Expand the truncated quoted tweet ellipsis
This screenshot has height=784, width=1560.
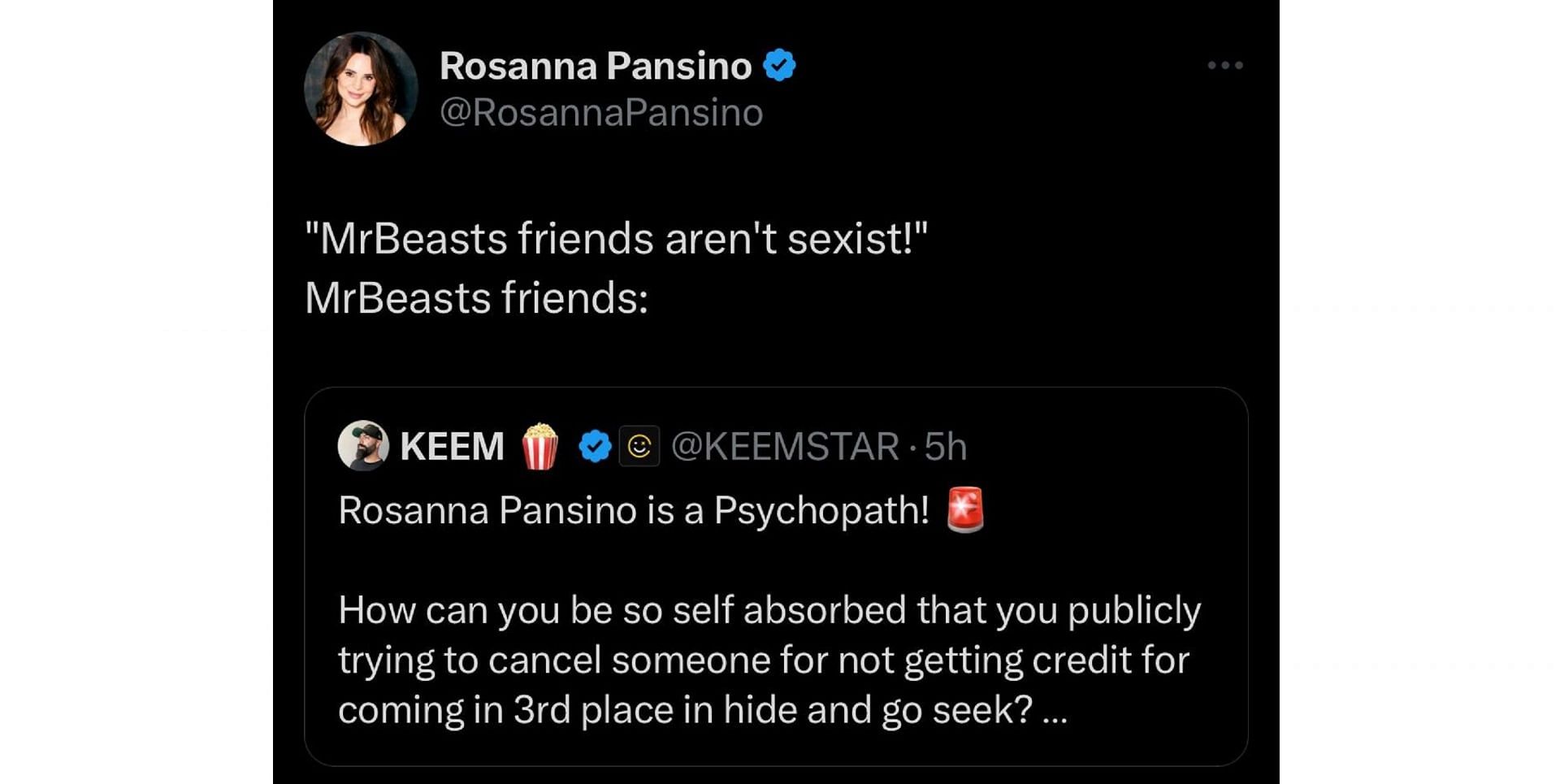1054,711
